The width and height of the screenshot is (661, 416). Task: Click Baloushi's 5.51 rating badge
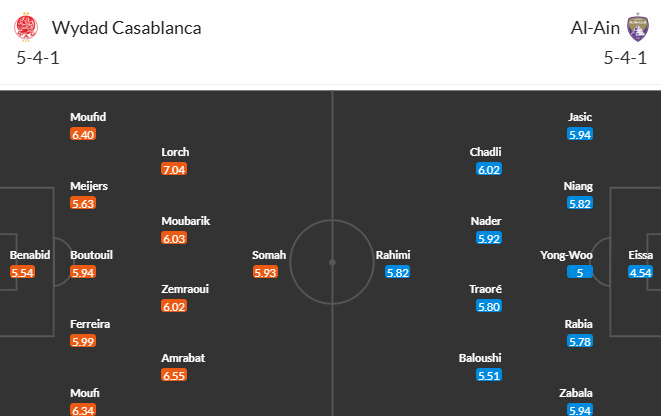click(489, 375)
